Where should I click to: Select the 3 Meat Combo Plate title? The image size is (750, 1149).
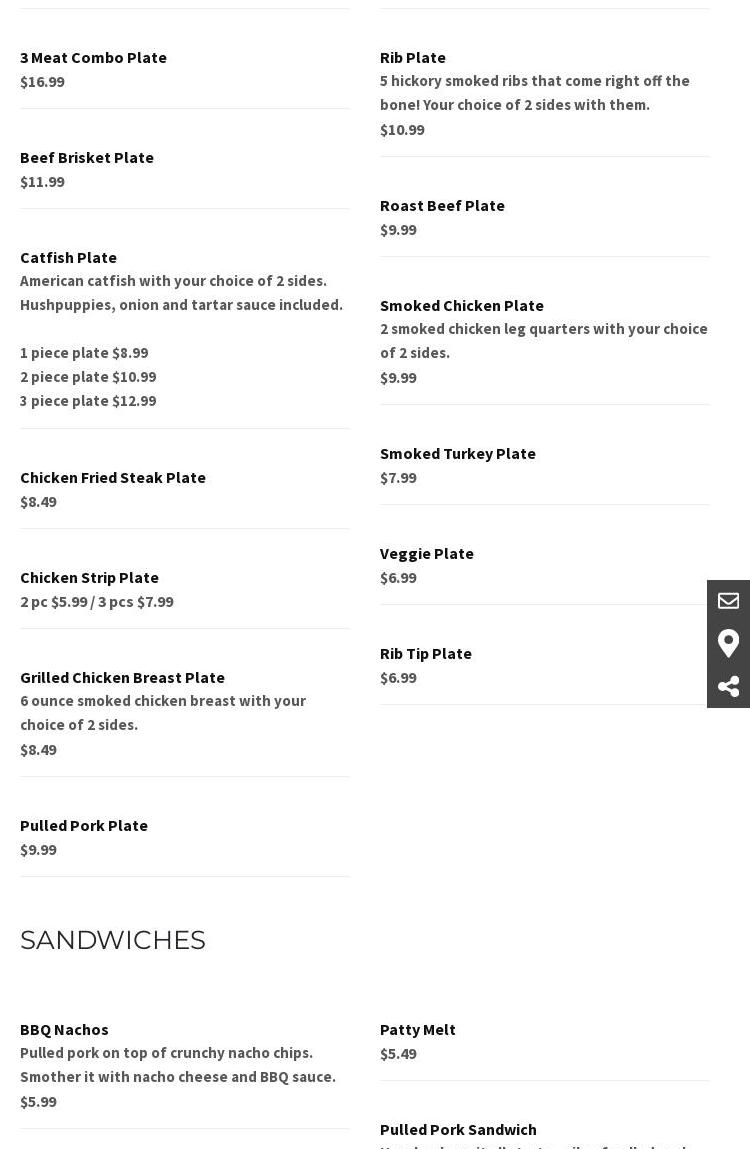pyautogui.click(x=93, y=57)
